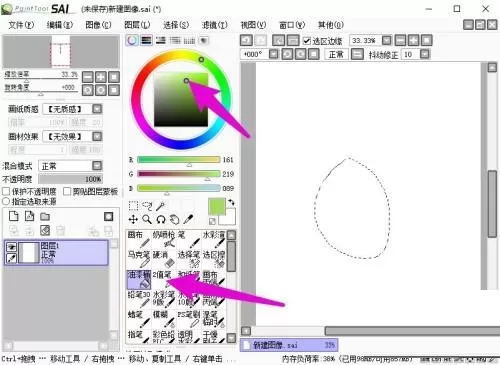Choose the 油漆桶 paint bucket tool

139,279
